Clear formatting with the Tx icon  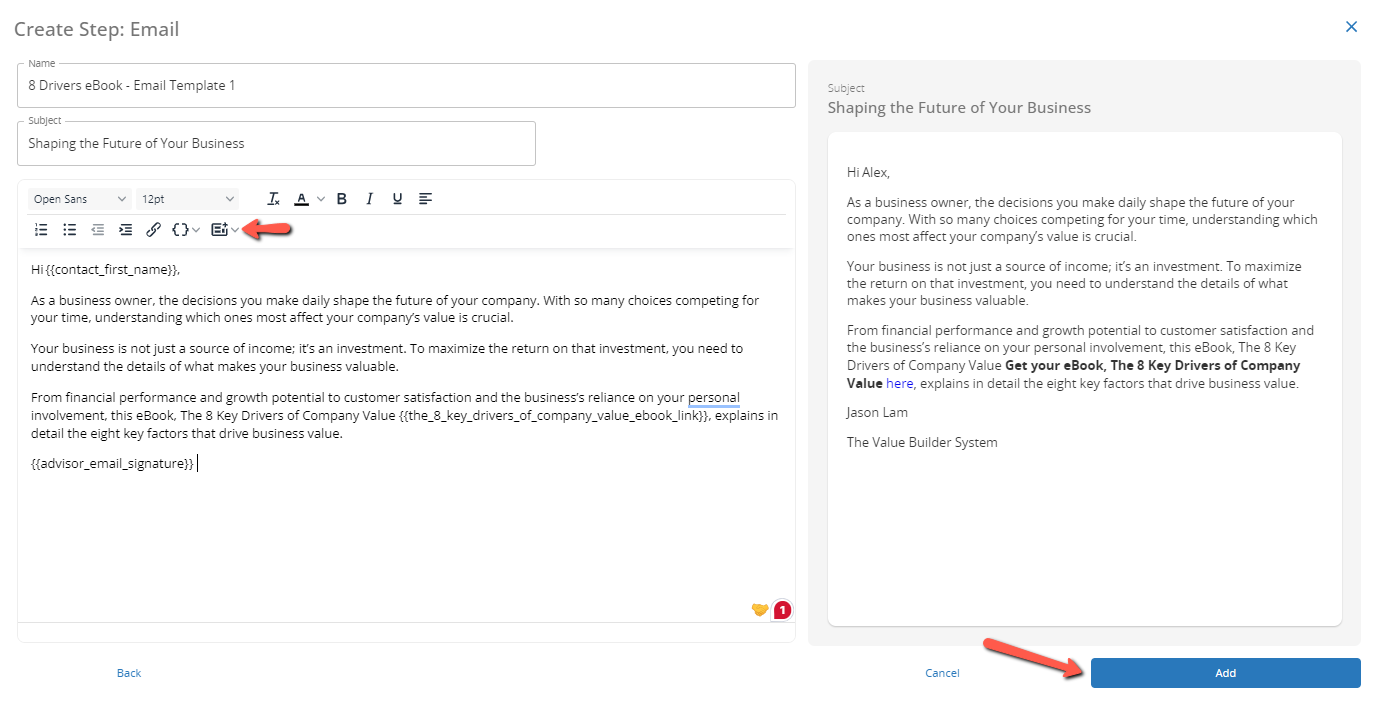click(x=273, y=198)
